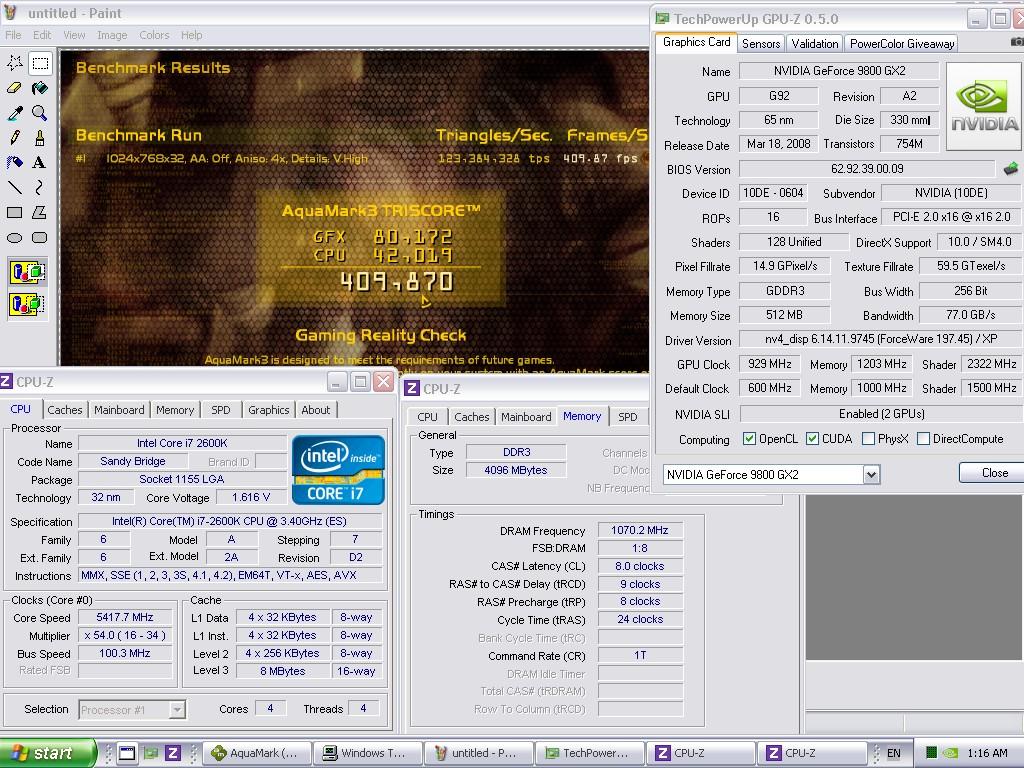
Task: Select the Text tool in Paint
Action: click(x=40, y=162)
